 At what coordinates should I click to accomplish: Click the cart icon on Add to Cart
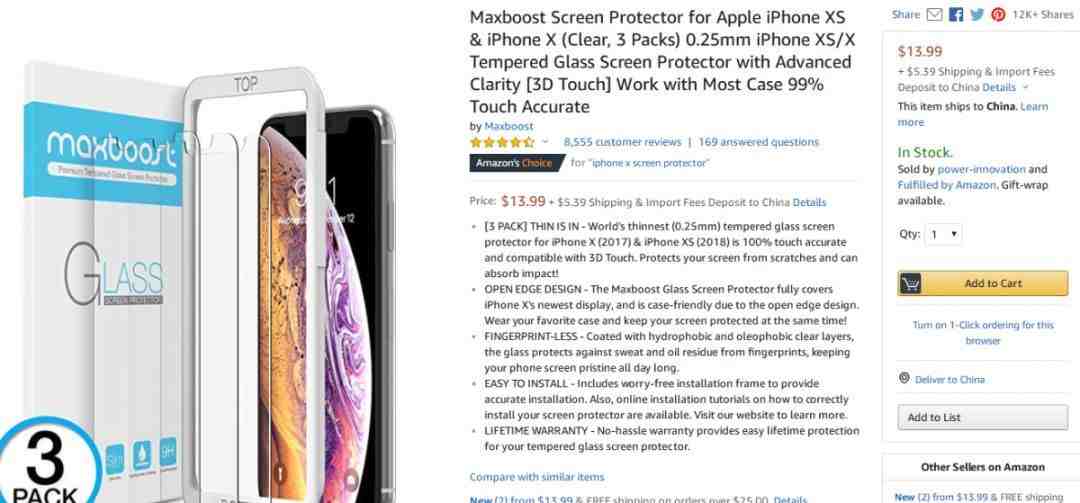coord(910,283)
